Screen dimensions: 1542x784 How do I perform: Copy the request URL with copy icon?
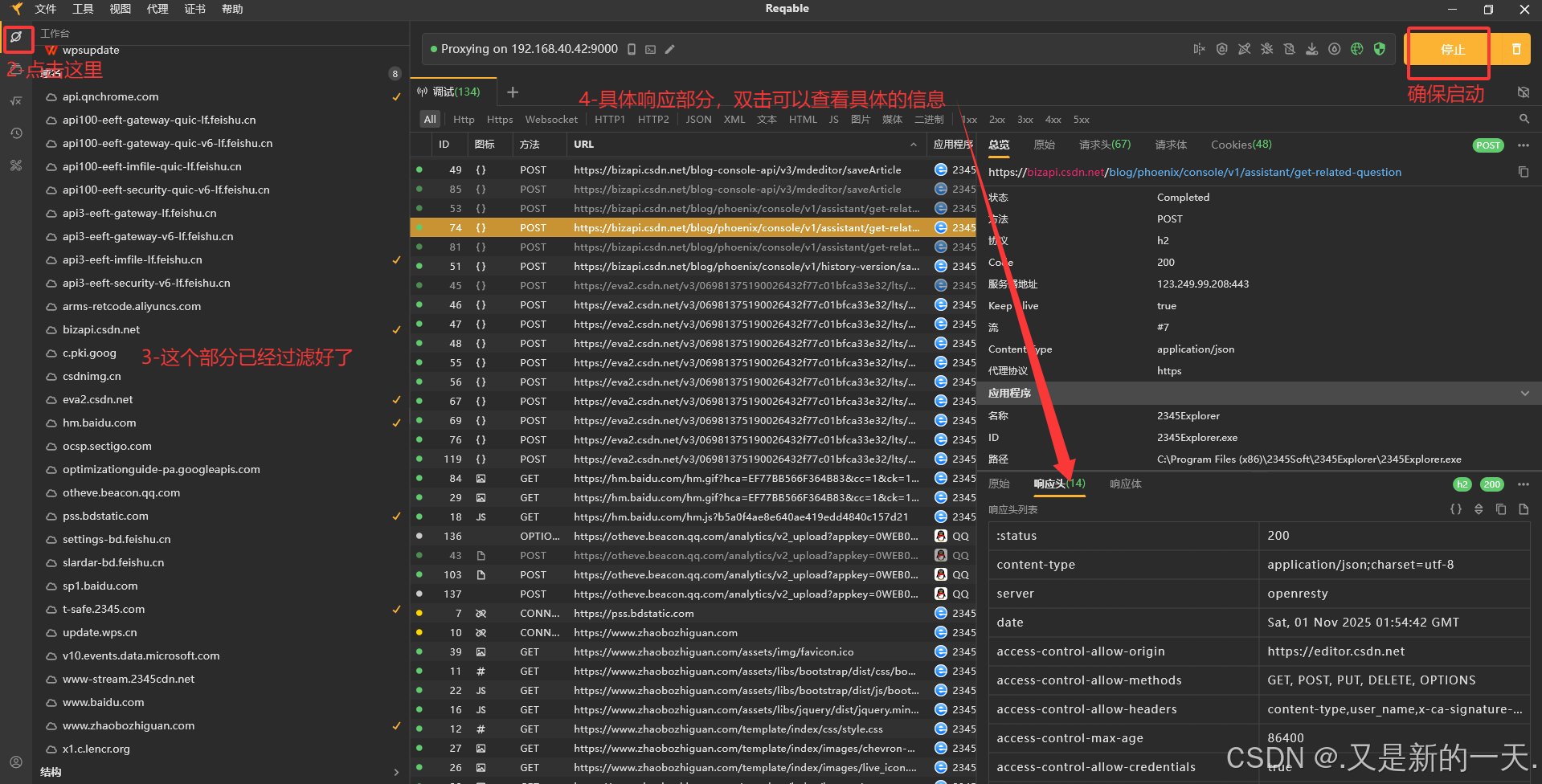(1523, 172)
